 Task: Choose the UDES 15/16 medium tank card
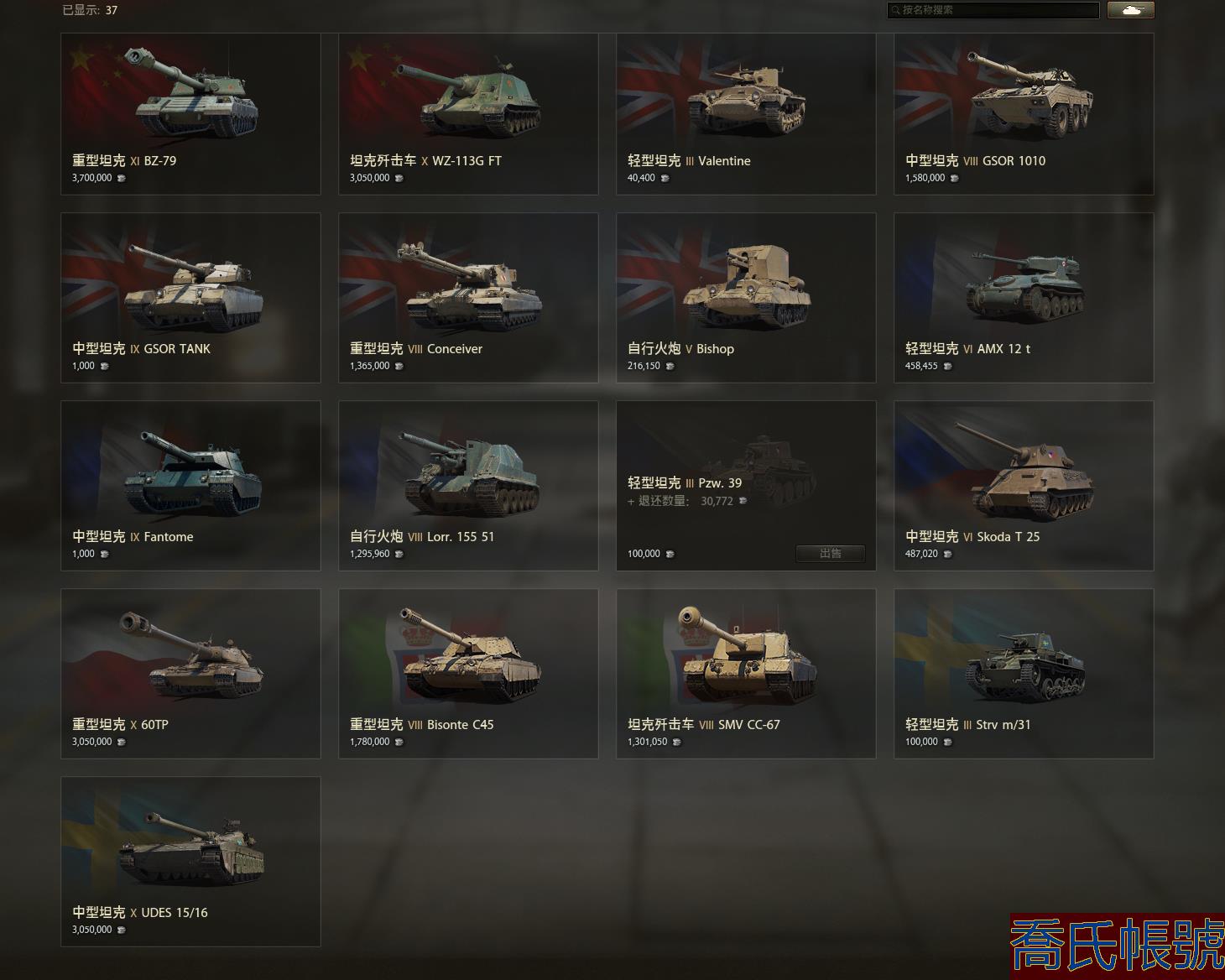190,862
